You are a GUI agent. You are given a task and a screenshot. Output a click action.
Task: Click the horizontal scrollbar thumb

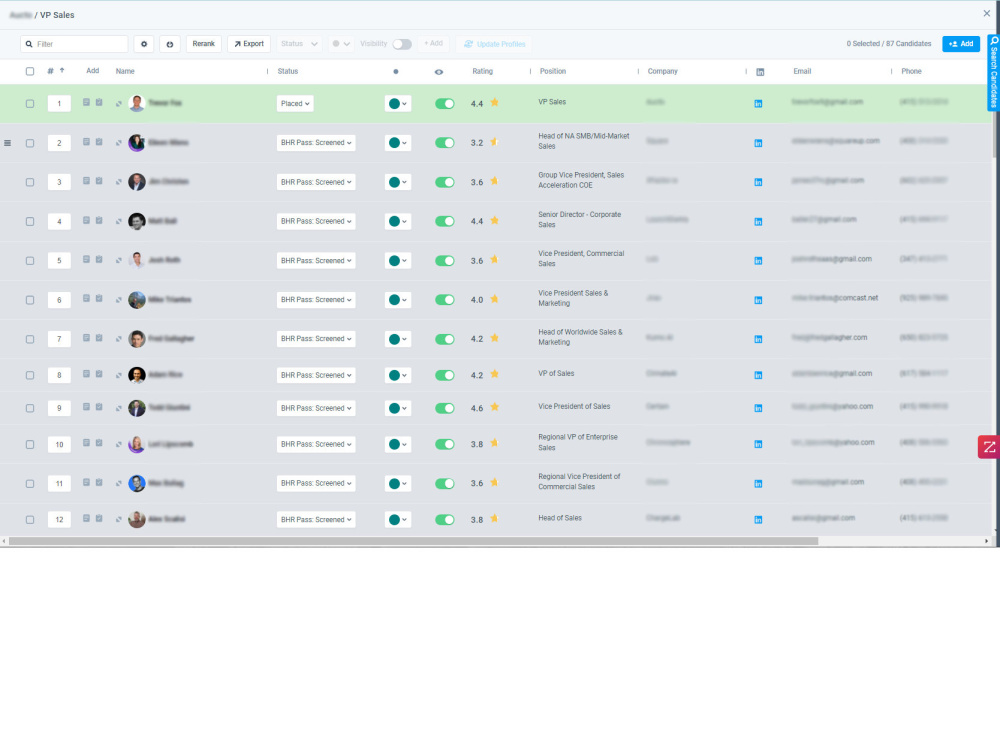[413, 541]
